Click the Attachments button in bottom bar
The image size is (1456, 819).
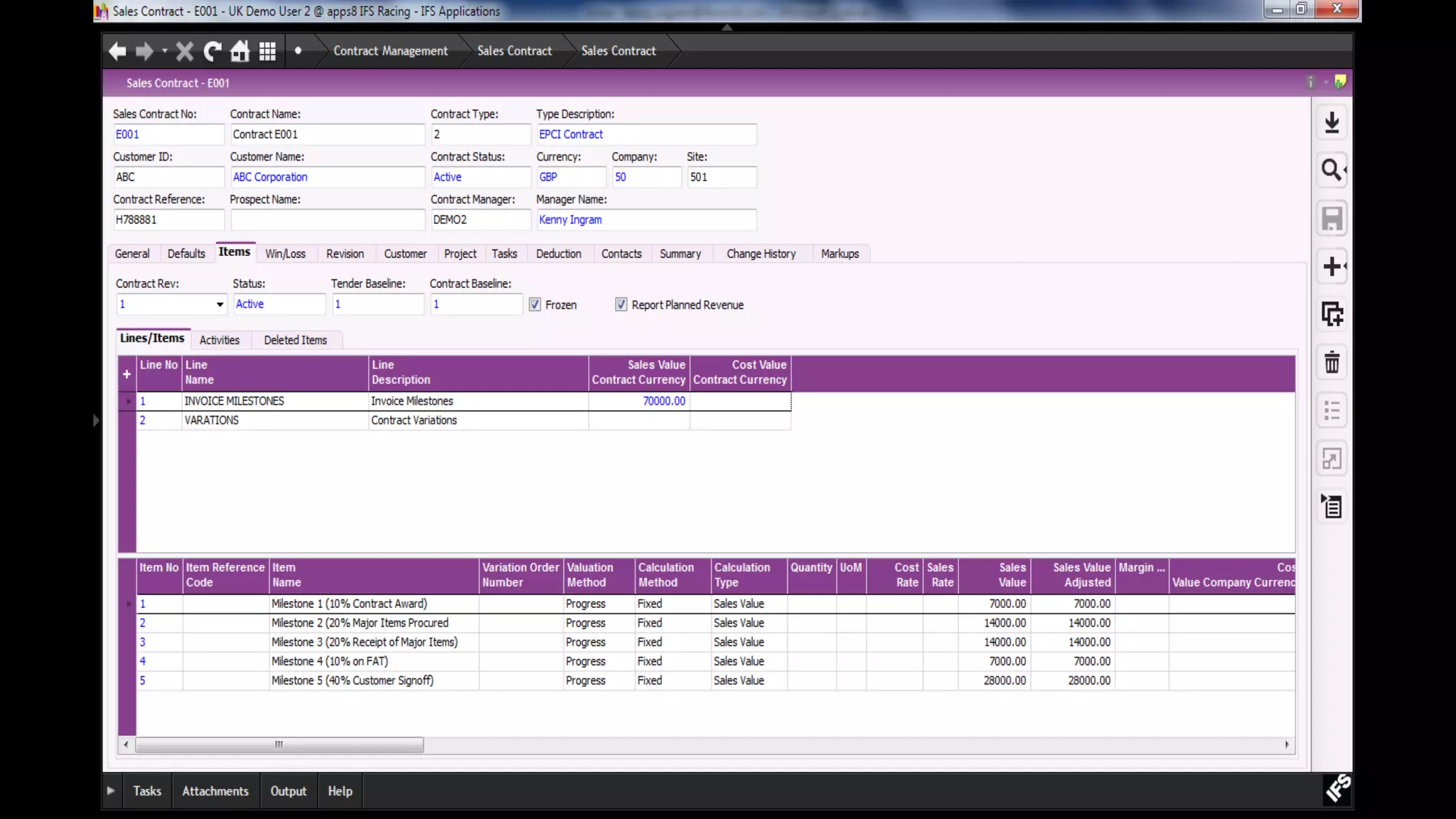pyautogui.click(x=215, y=791)
